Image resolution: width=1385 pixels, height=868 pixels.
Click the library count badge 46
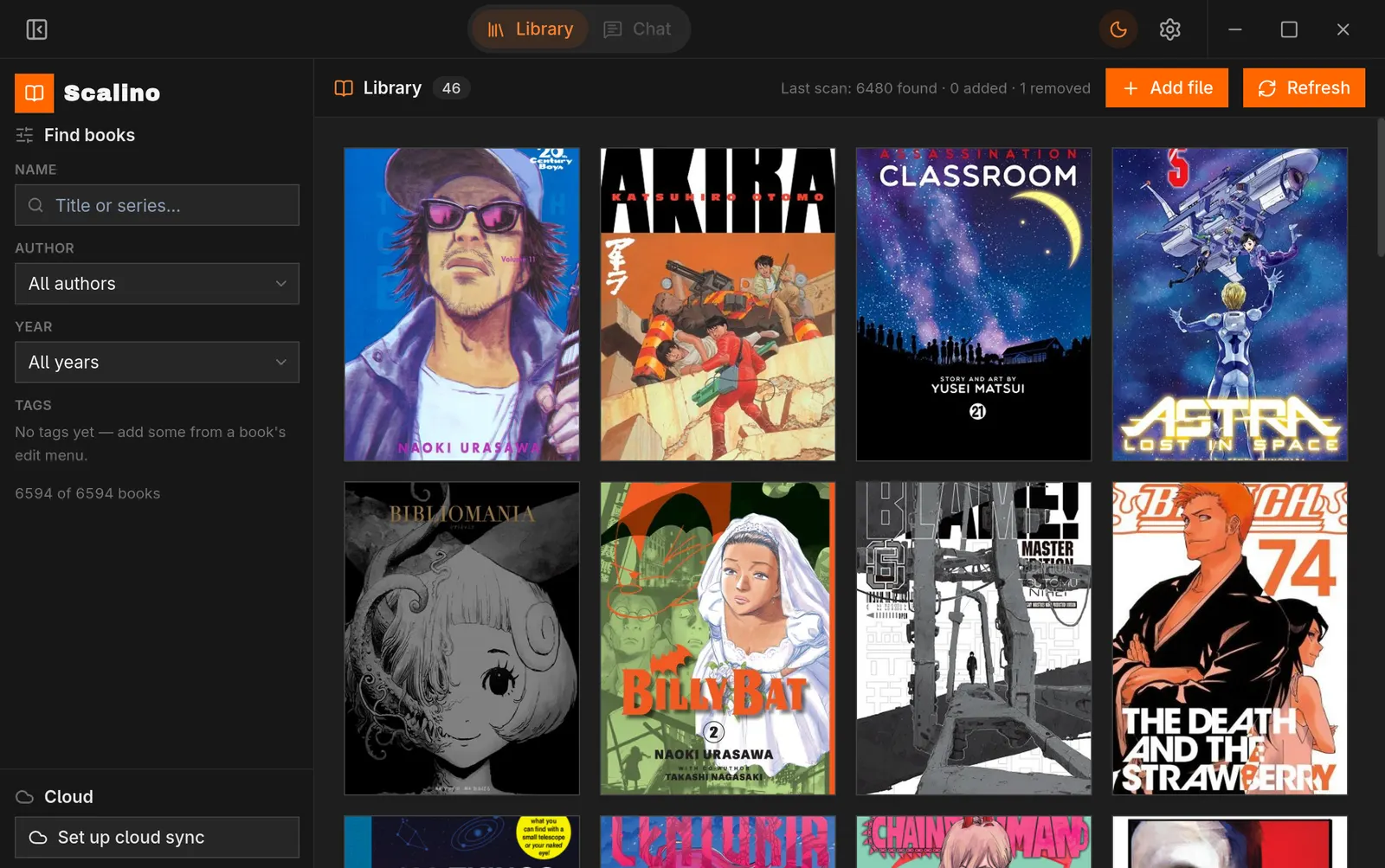[x=451, y=88]
